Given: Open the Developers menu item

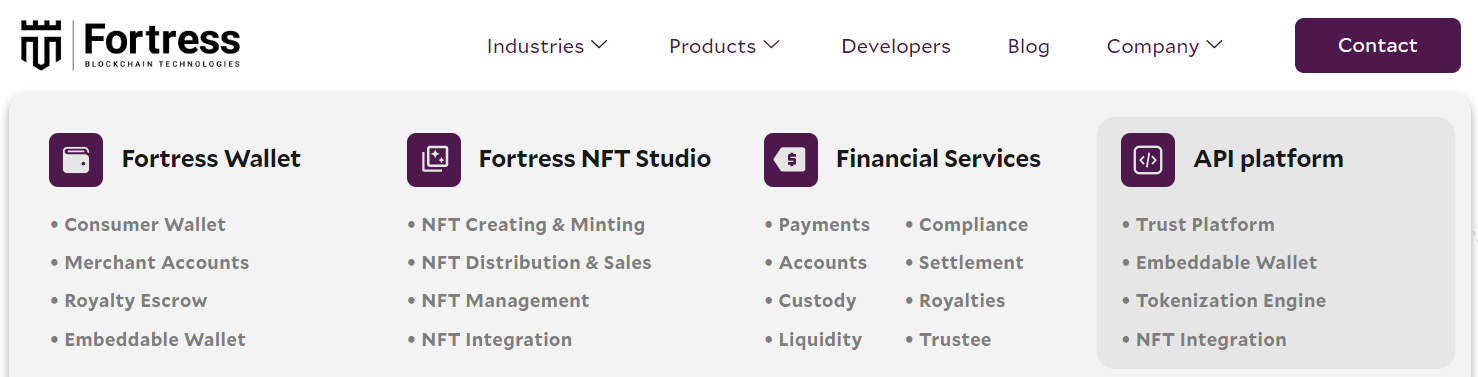Looking at the screenshot, I should pyautogui.click(x=896, y=46).
